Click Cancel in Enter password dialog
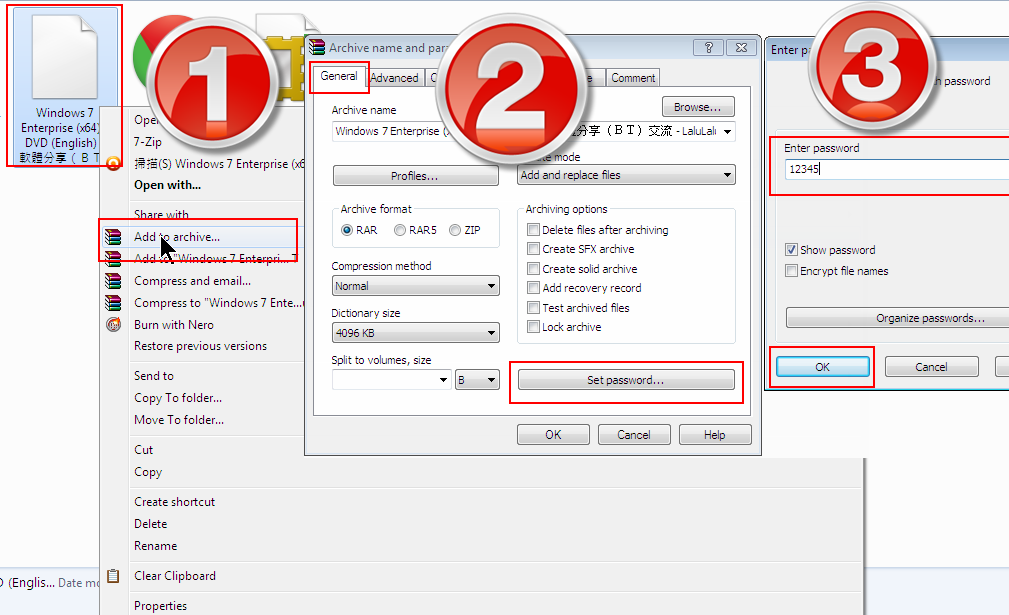The height and width of the screenshot is (615, 1009). 931,367
